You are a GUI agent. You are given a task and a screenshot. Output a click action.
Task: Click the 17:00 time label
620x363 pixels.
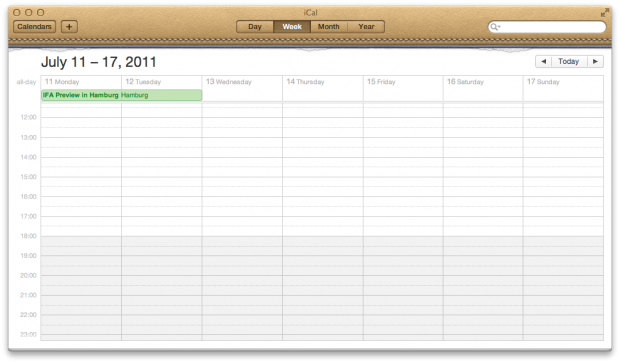(x=28, y=216)
